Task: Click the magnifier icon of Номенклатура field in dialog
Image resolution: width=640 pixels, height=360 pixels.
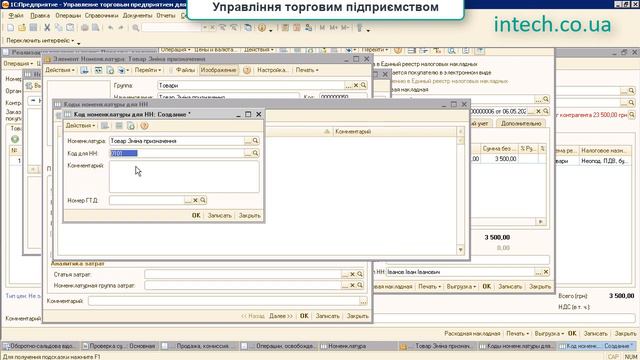Action: click(255, 141)
